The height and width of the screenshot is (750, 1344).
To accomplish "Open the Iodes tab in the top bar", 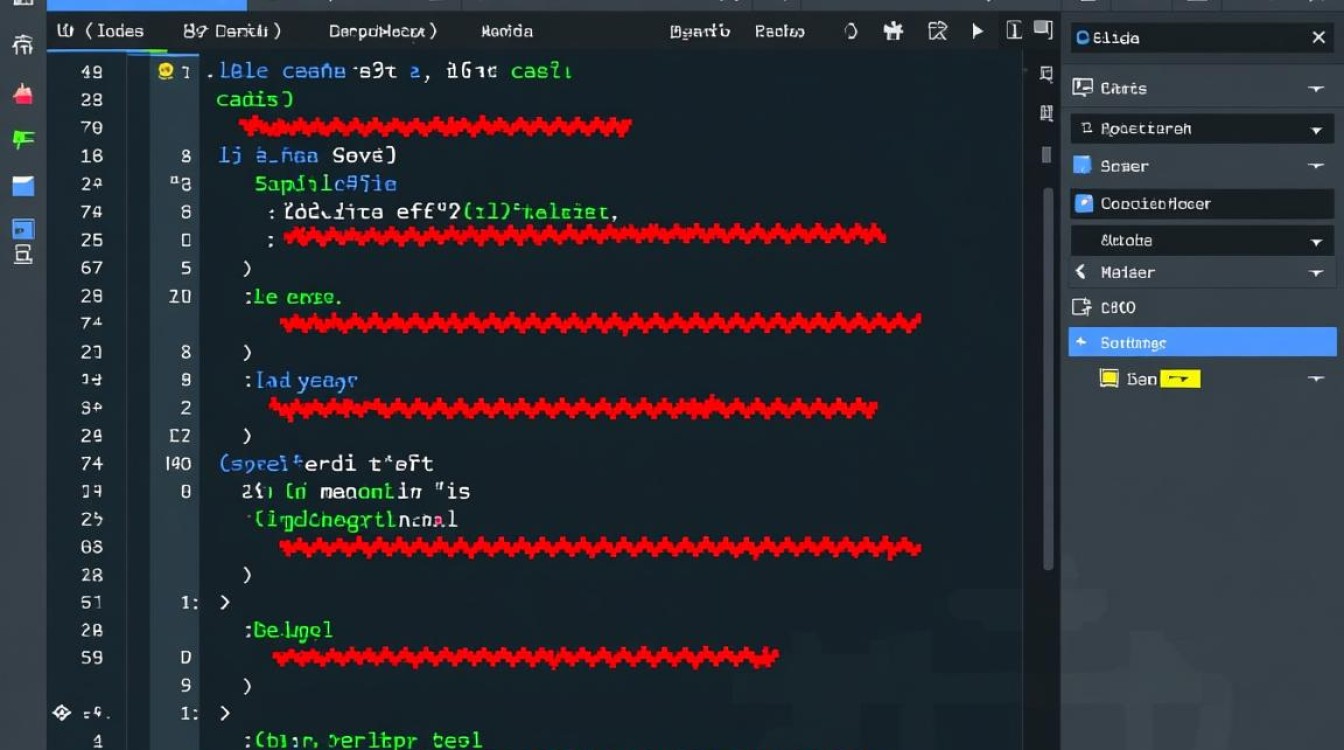I will tap(100, 31).
